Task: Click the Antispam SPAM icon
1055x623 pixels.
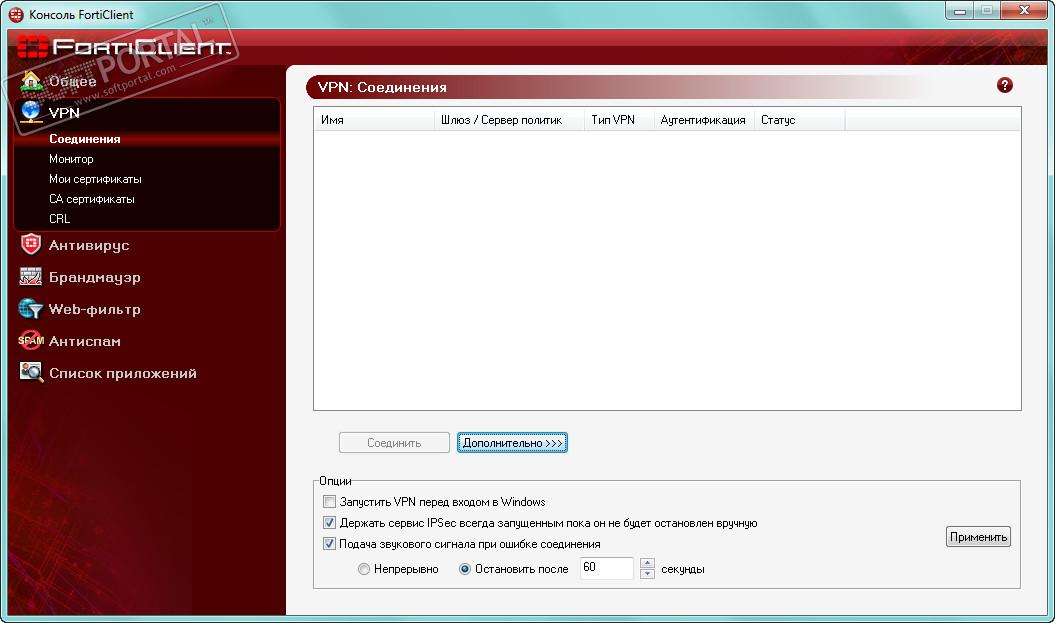Action: (31, 340)
